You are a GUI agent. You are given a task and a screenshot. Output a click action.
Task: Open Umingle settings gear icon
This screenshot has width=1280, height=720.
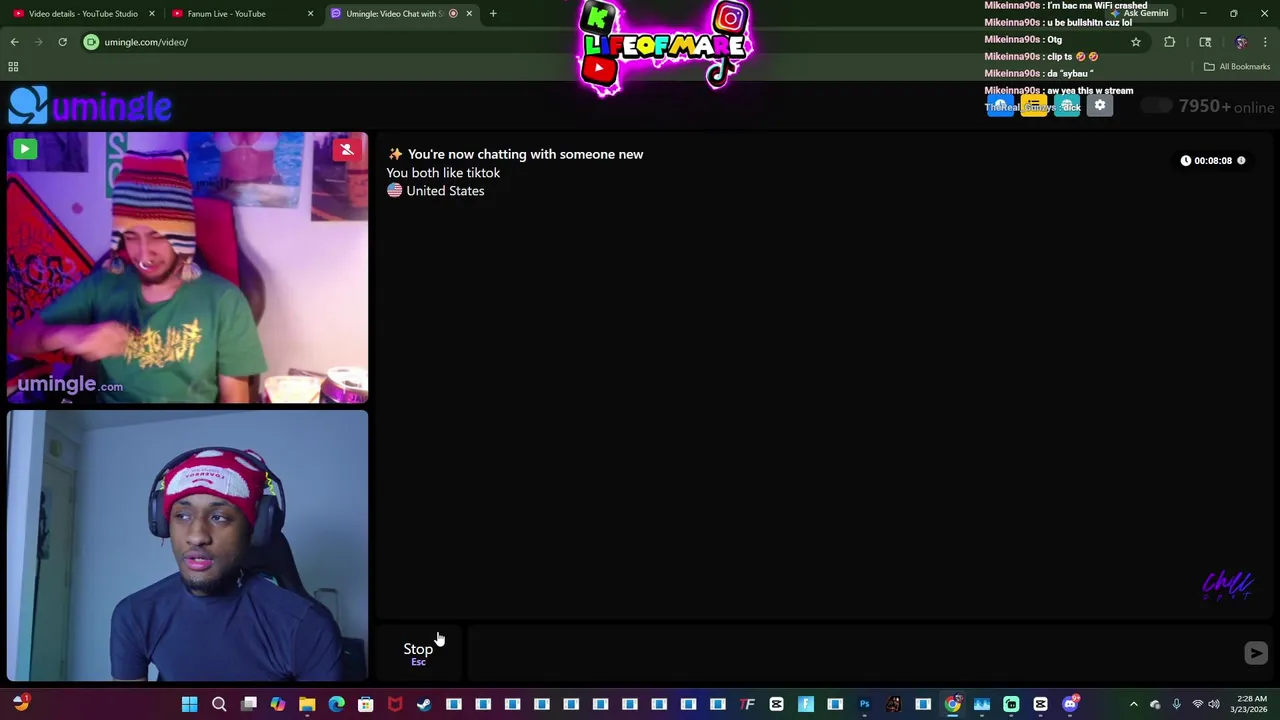[x=1100, y=106]
